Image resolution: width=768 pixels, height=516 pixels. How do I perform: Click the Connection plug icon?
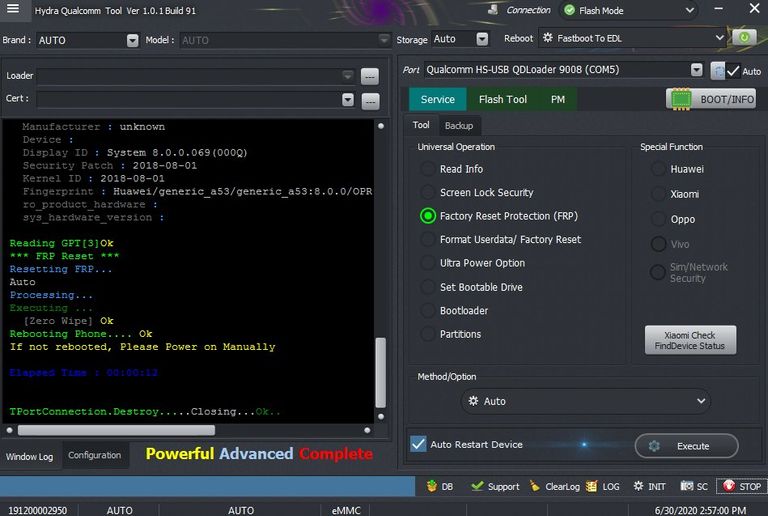(x=493, y=10)
